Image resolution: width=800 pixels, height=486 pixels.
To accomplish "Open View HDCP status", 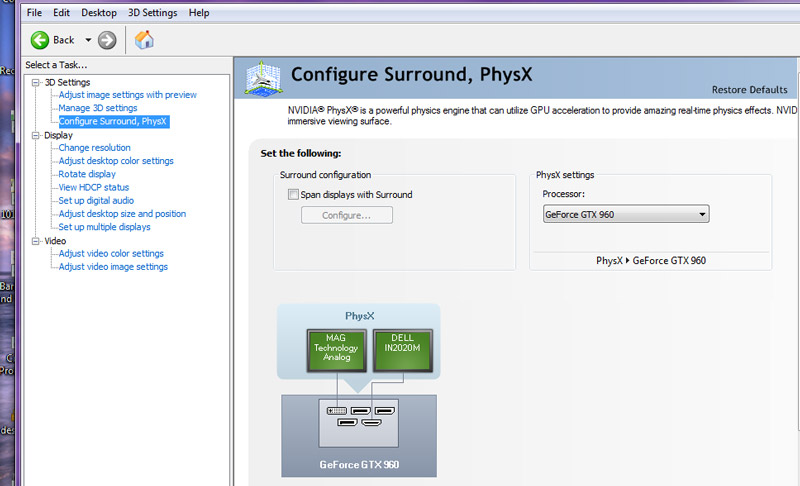I will (x=93, y=188).
